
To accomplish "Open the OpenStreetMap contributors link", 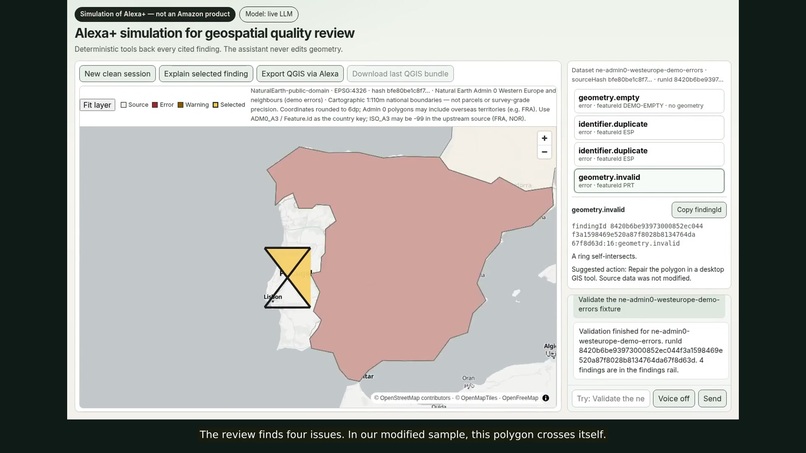I will (x=412, y=398).
